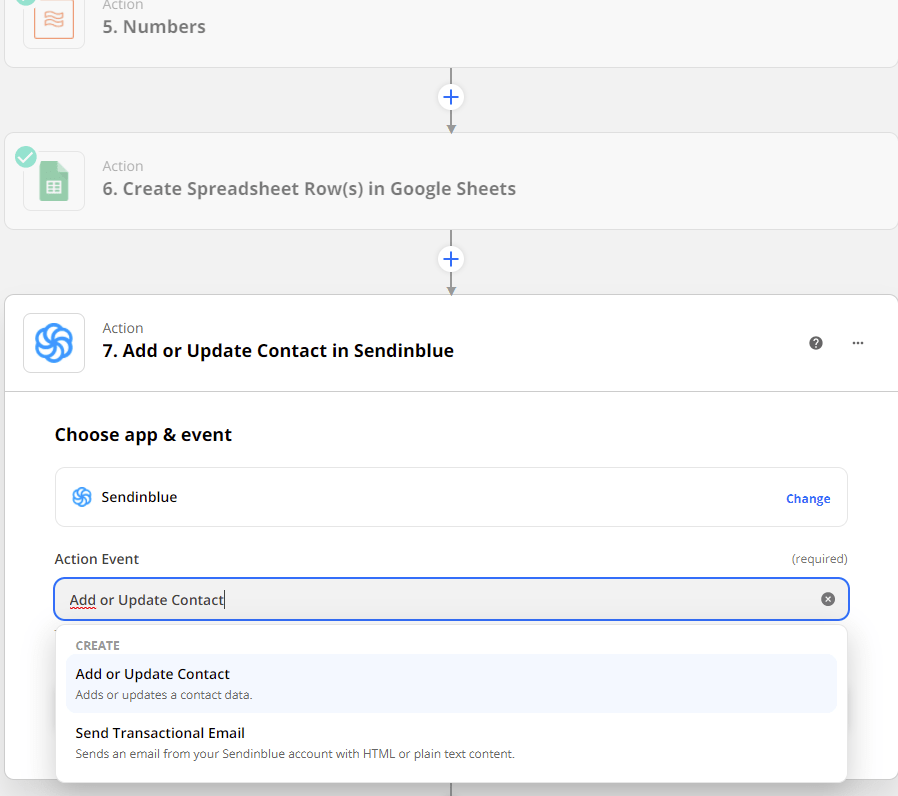Click the Google Sheets app icon
The width and height of the screenshot is (898, 796).
click(54, 181)
